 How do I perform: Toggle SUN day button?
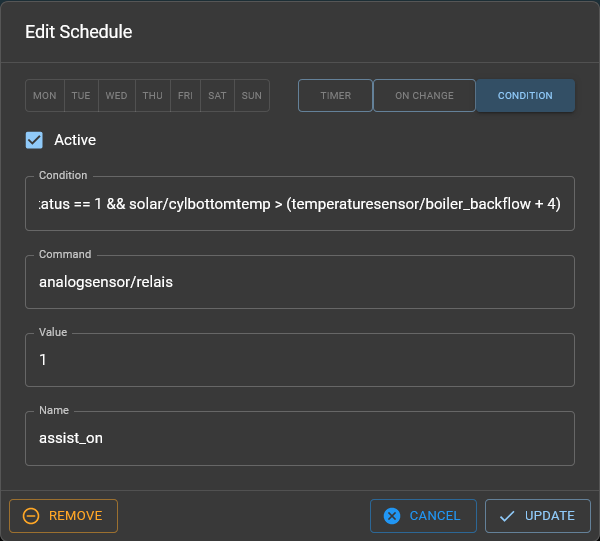click(252, 96)
